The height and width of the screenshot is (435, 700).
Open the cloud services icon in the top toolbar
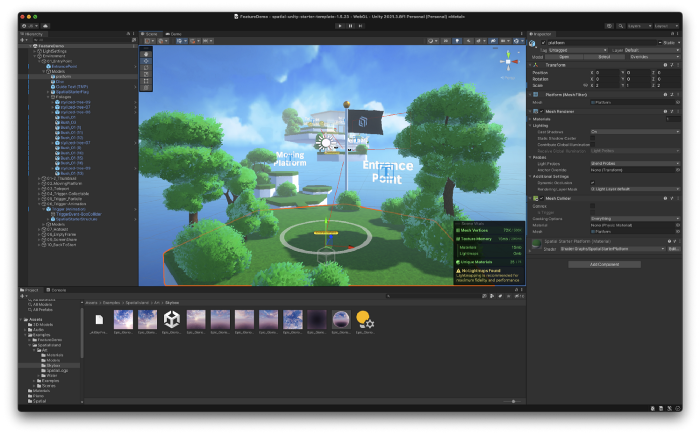coord(45,26)
